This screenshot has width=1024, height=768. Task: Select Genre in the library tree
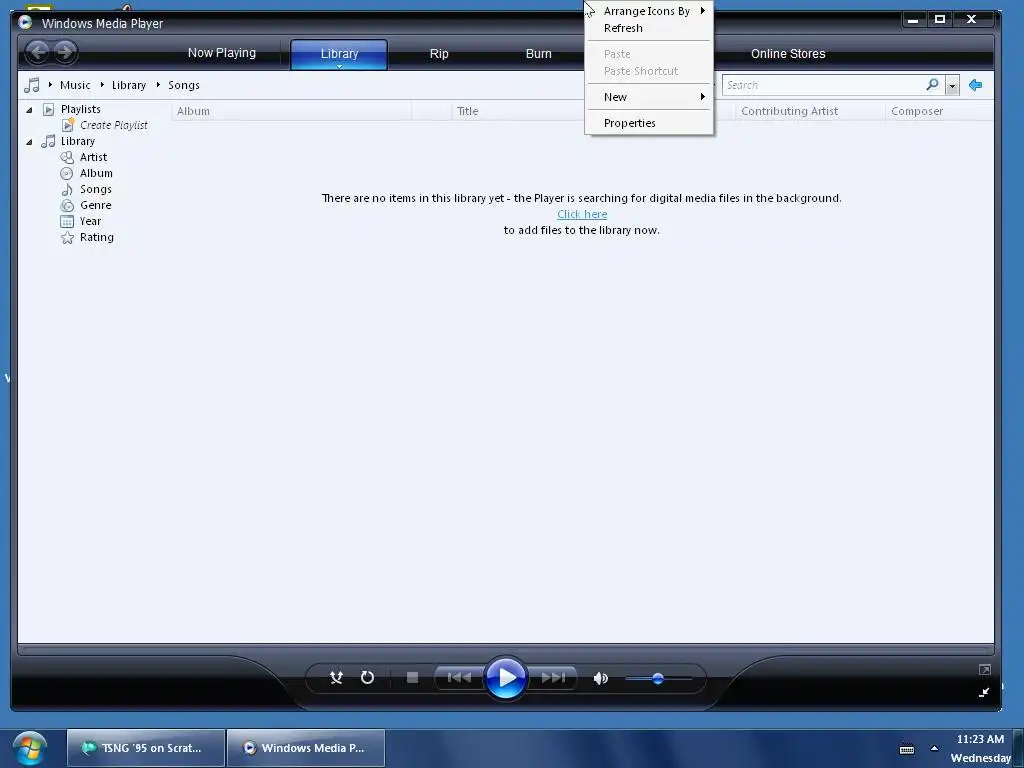tap(95, 205)
